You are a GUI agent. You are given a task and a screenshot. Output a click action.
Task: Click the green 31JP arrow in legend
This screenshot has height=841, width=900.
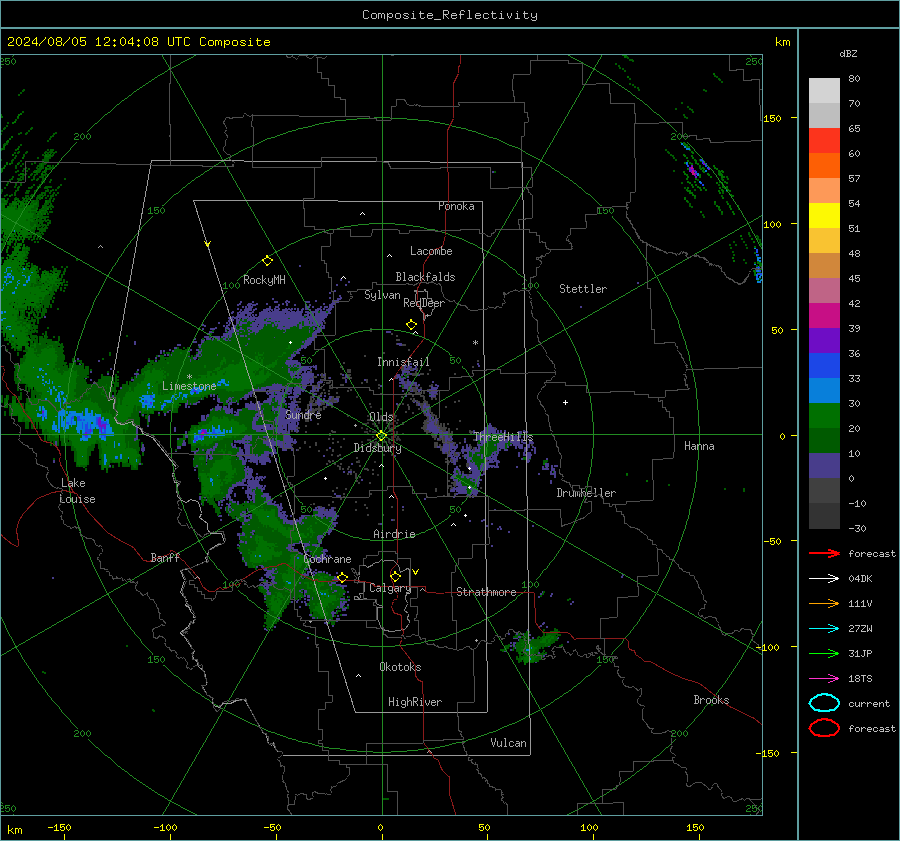824,653
